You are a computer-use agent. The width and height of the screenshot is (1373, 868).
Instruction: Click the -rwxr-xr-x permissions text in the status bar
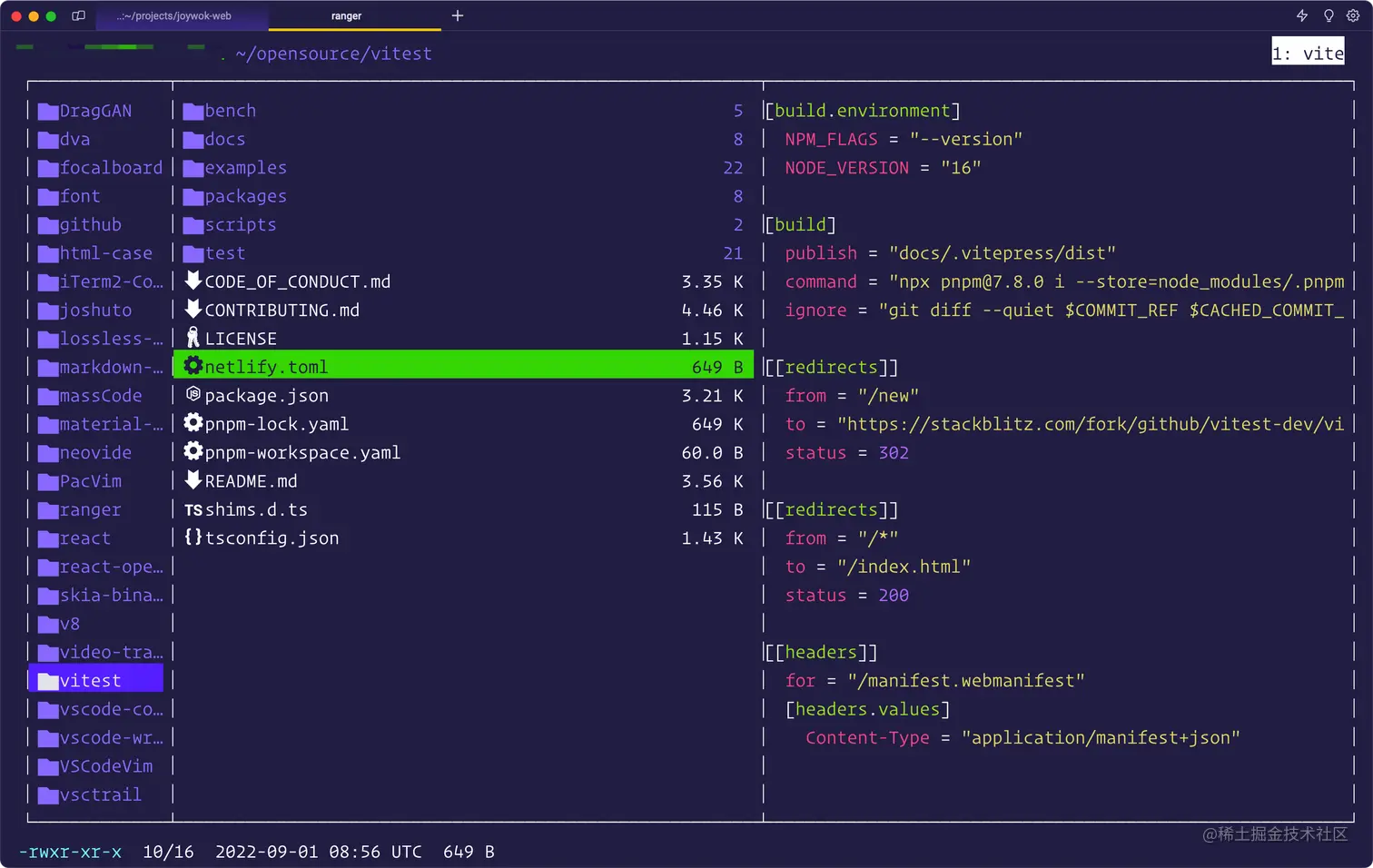point(70,852)
